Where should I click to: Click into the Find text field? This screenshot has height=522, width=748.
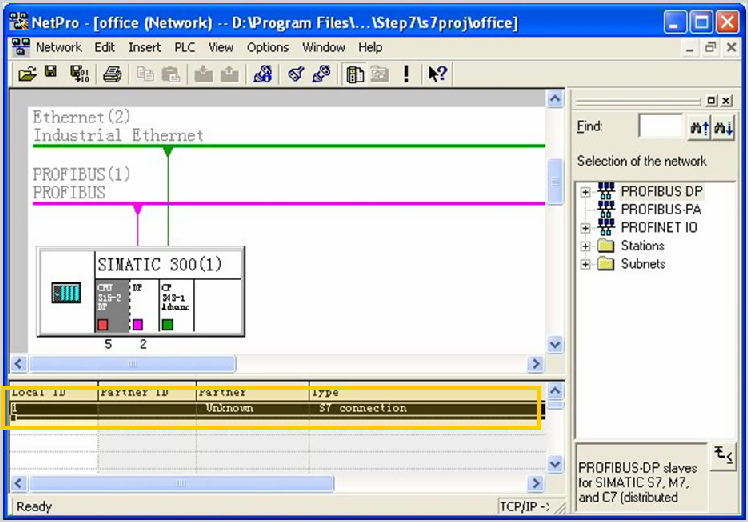click(x=661, y=126)
